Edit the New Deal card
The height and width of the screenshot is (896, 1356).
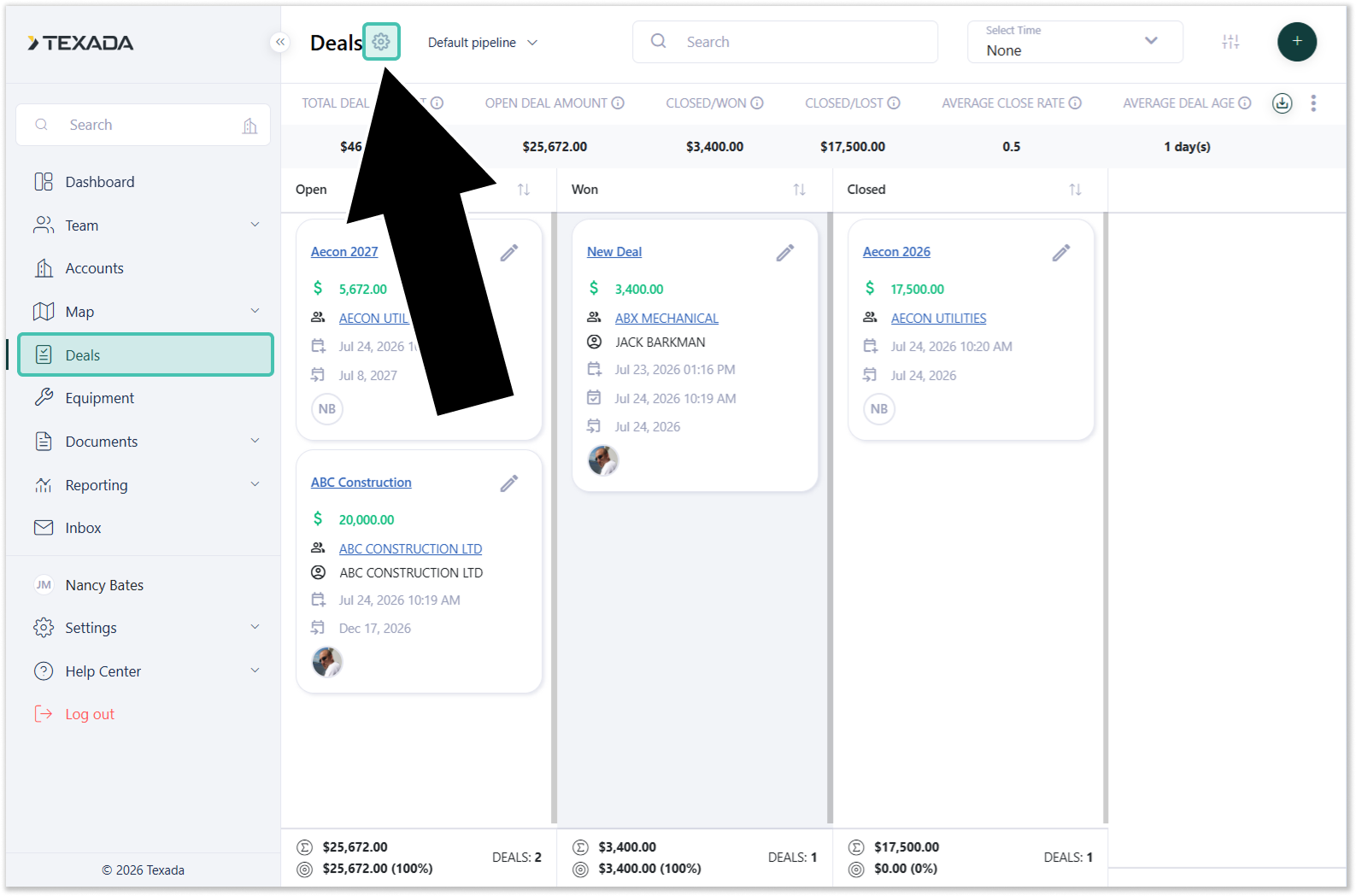pyautogui.click(x=785, y=253)
